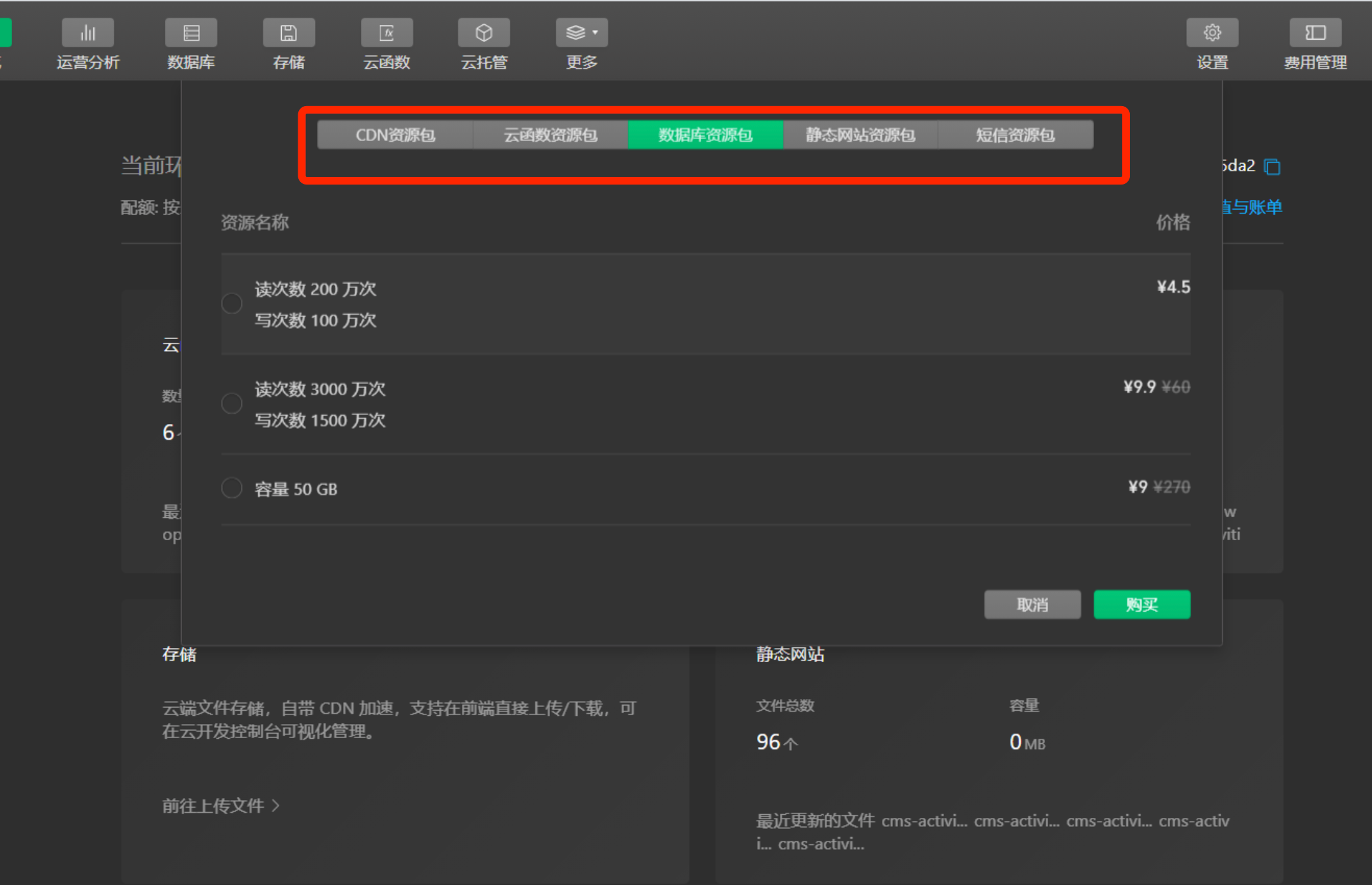1372x885 pixels.
Task: Open the 与账单 billing link
Action: (1253, 207)
